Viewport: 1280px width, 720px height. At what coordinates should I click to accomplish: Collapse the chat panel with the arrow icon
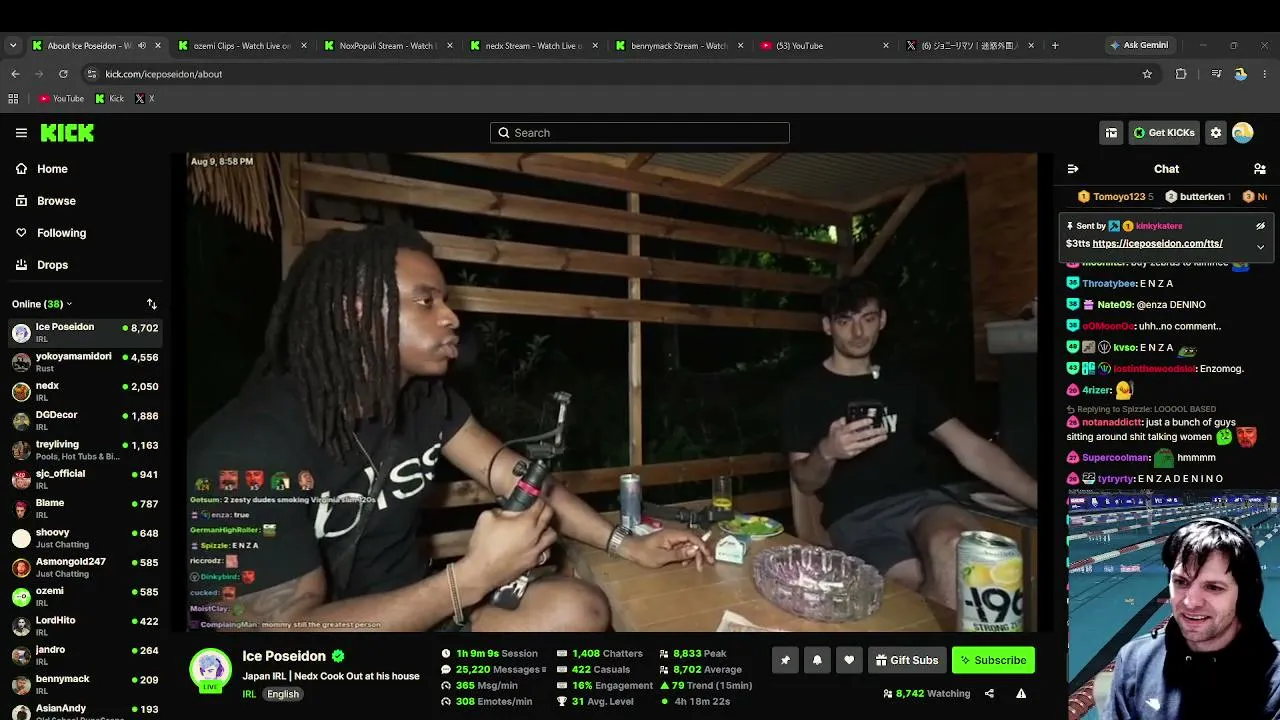point(1073,169)
